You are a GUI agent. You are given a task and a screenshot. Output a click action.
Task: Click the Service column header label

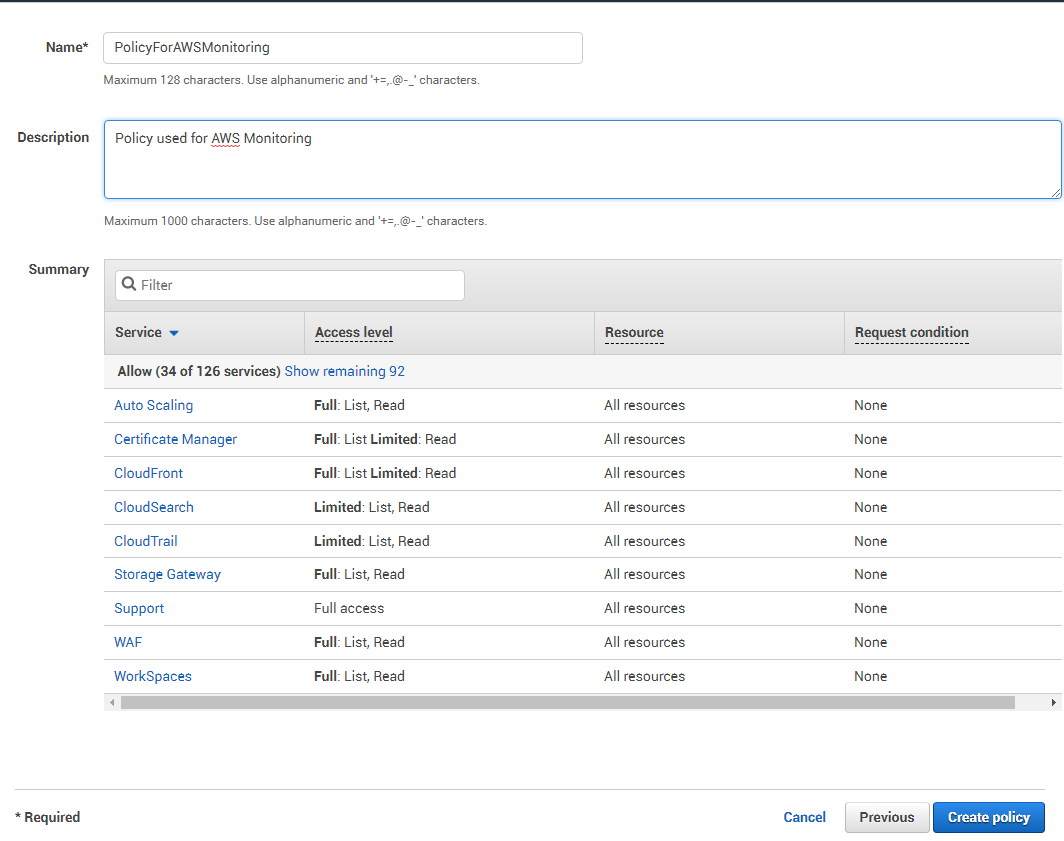(x=138, y=333)
